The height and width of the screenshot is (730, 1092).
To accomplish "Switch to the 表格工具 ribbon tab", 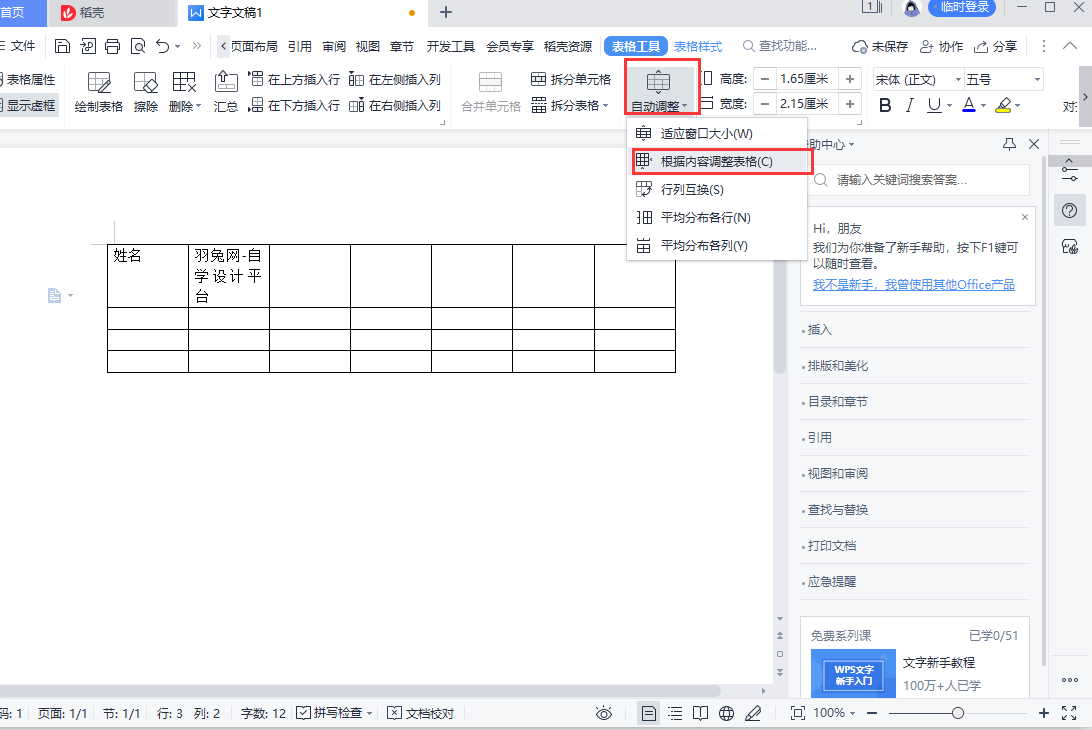I will coord(636,47).
